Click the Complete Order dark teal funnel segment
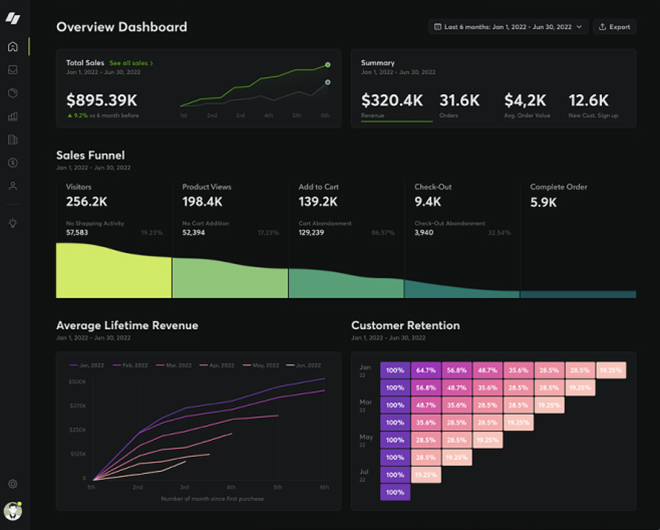 [578, 294]
